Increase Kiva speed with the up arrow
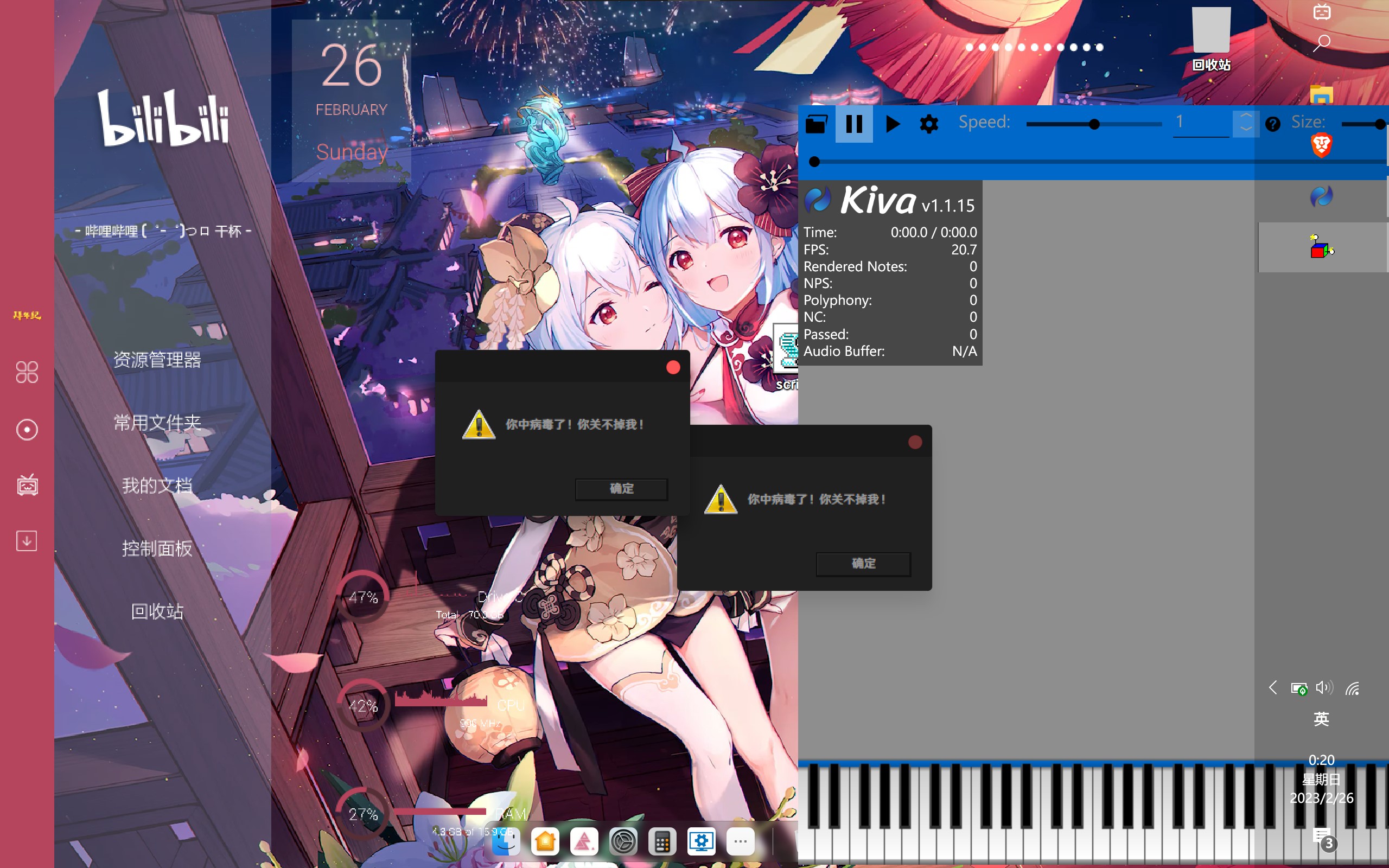The image size is (1389, 868). [x=1246, y=117]
